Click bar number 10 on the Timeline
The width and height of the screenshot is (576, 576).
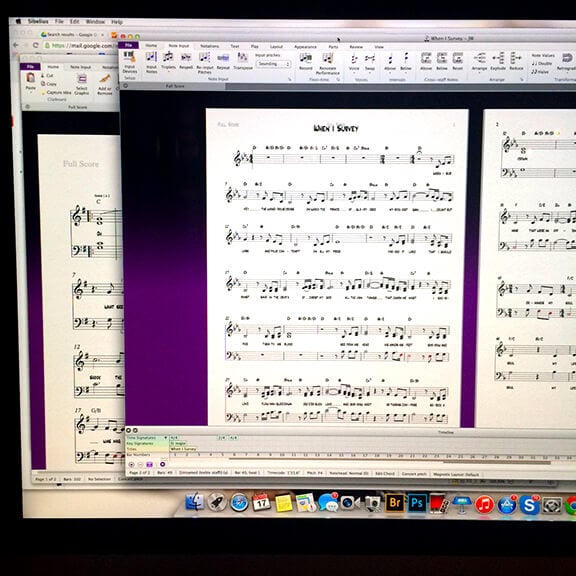[282, 455]
